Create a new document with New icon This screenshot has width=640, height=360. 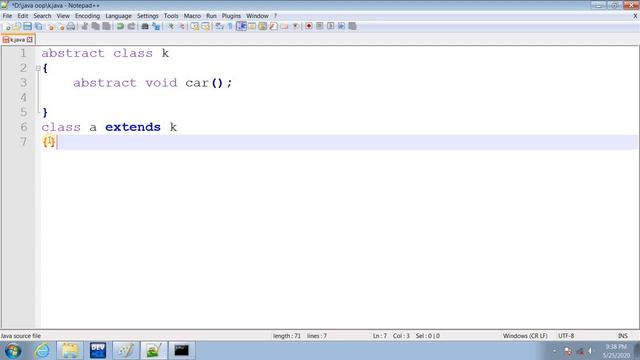[x=8, y=27]
